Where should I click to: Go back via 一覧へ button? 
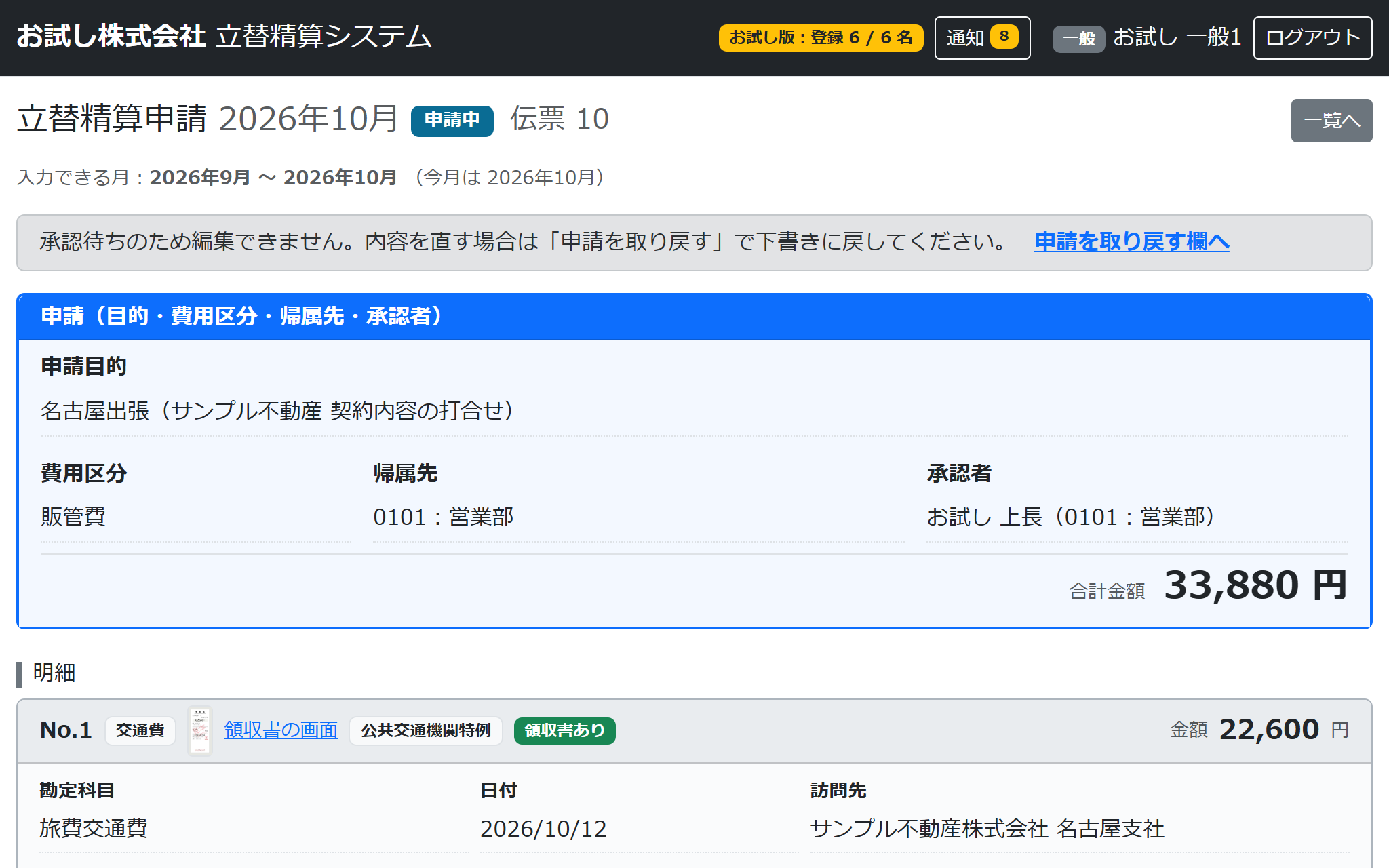pyautogui.click(x=1331, y=121)
